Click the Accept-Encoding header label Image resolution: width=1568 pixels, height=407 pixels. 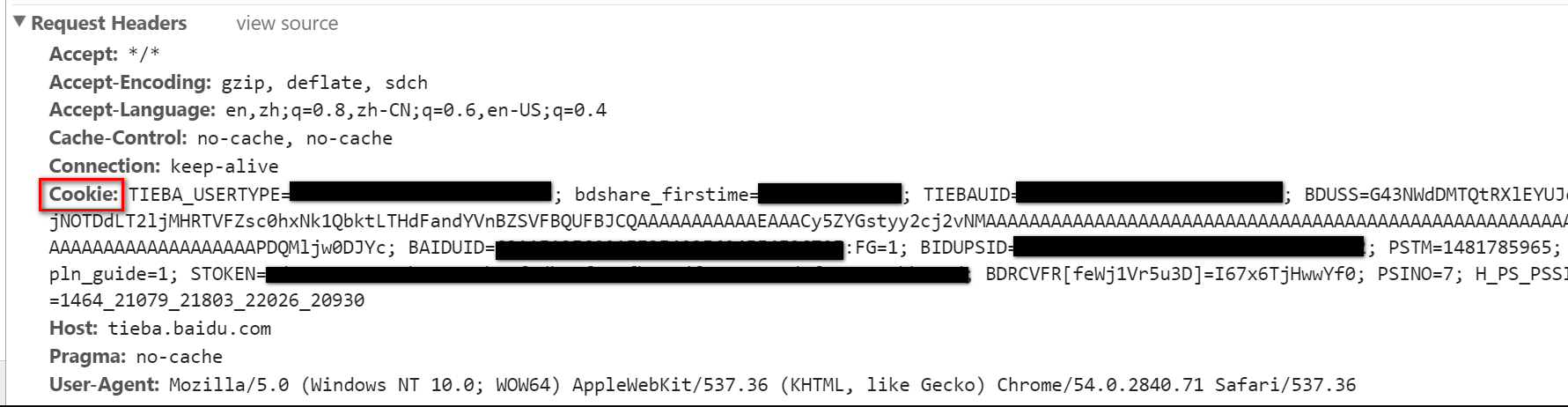(x=130, y=82)
